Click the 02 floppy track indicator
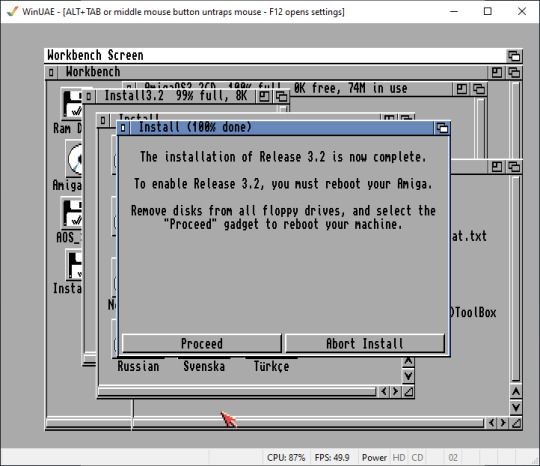Screen dimensions: 540x466 point(453,458)
